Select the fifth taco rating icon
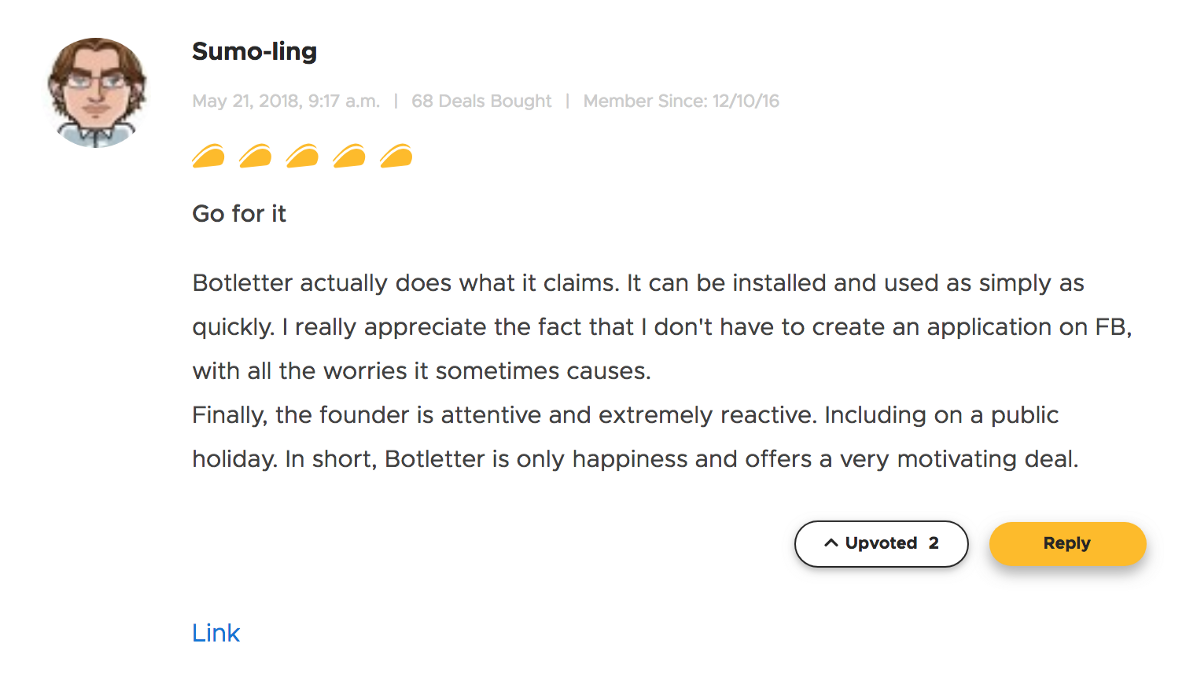 396,157
